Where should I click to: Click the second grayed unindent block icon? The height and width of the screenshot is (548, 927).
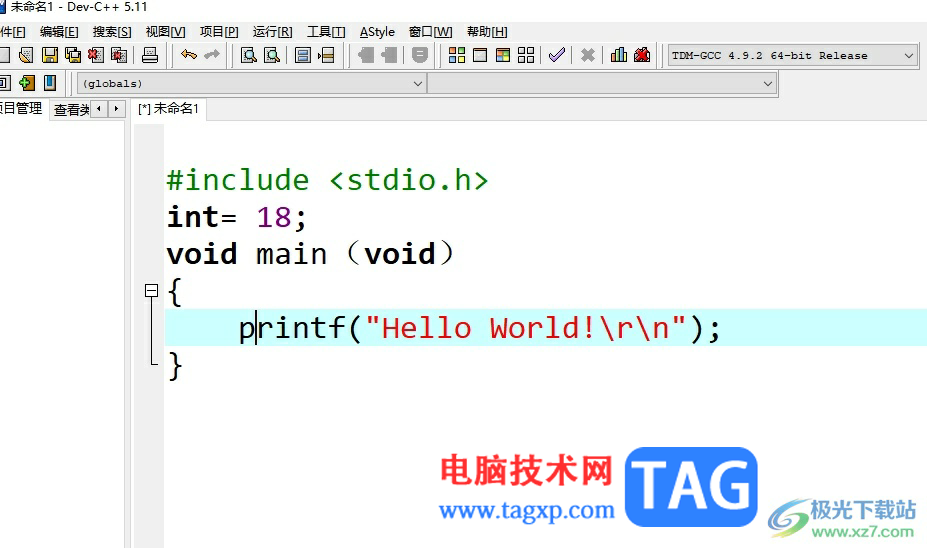coord(389,56)
